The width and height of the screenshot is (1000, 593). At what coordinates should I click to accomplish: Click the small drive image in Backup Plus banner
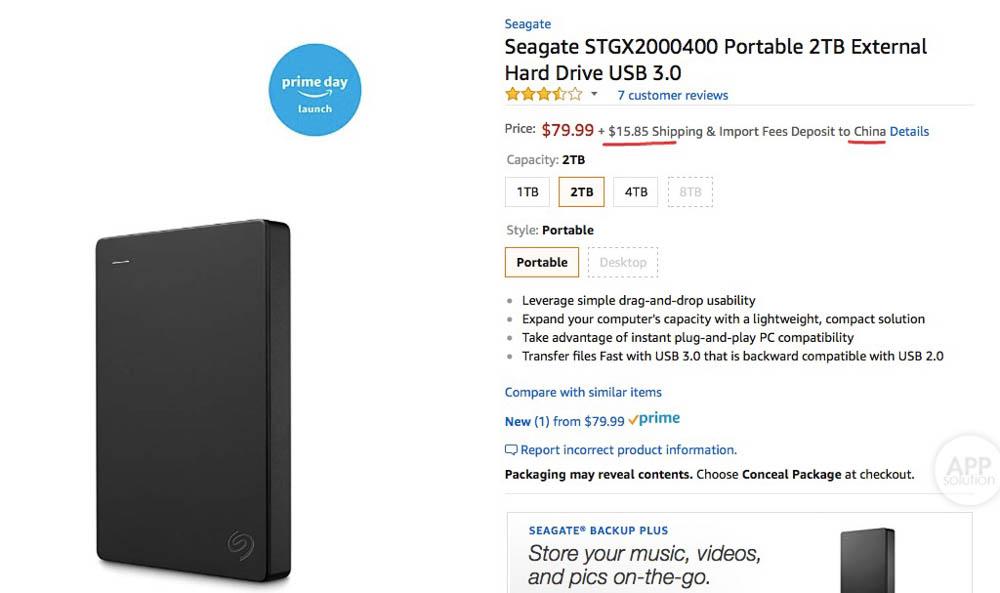point(867,560)
